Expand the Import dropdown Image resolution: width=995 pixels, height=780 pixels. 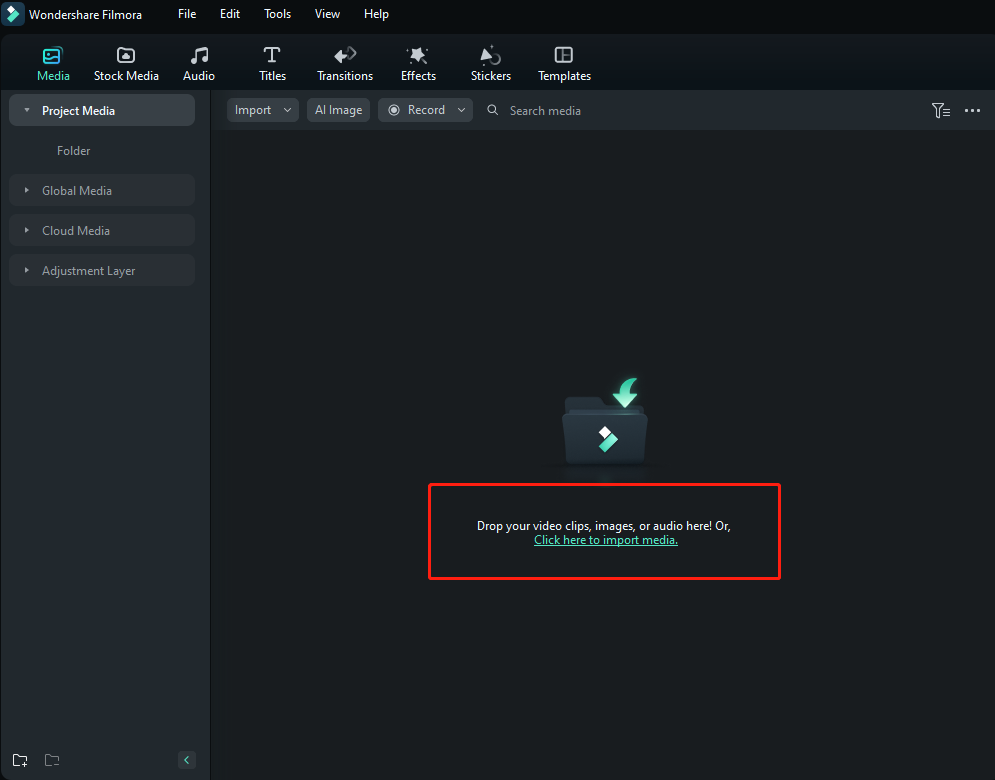(x=288, y=110)
